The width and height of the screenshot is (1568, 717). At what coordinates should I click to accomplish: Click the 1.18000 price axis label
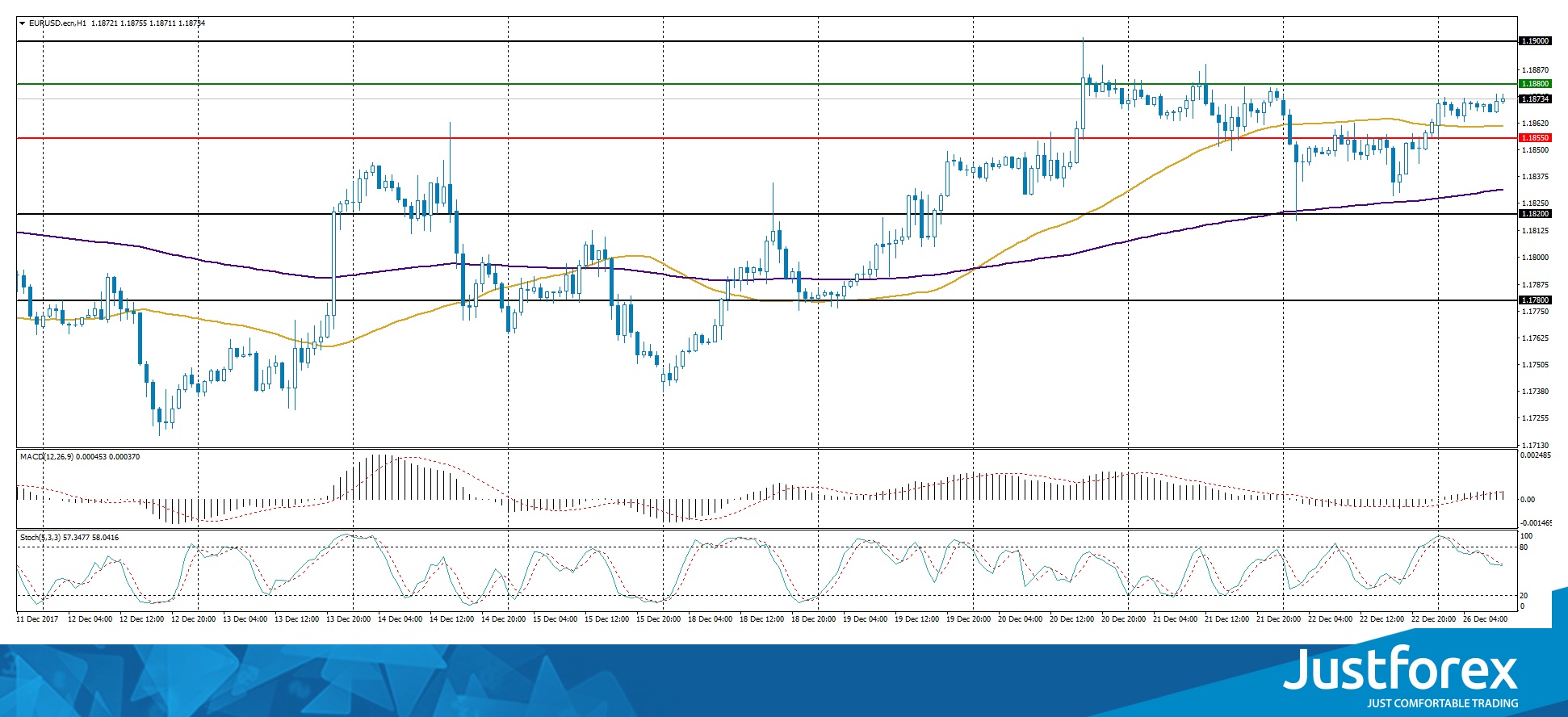(1535, 258)
